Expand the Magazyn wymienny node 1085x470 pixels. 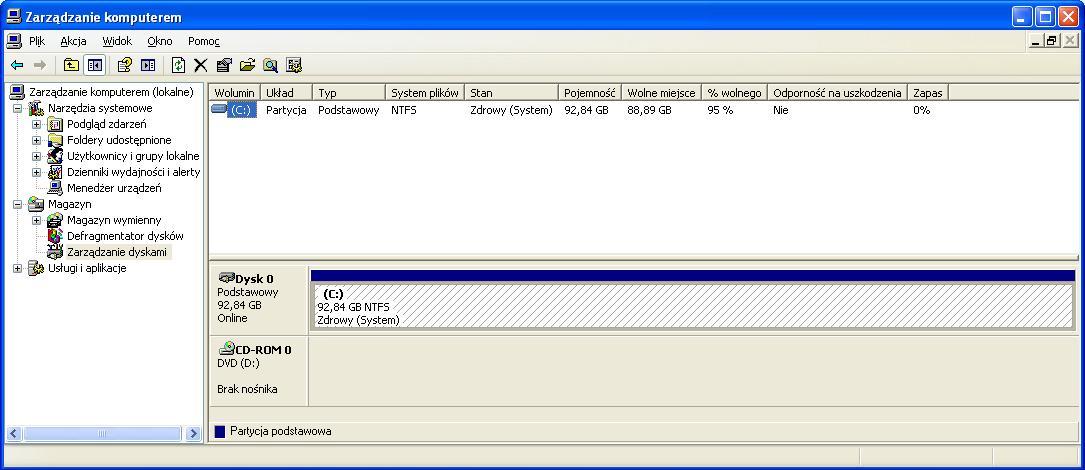[37, 220]
